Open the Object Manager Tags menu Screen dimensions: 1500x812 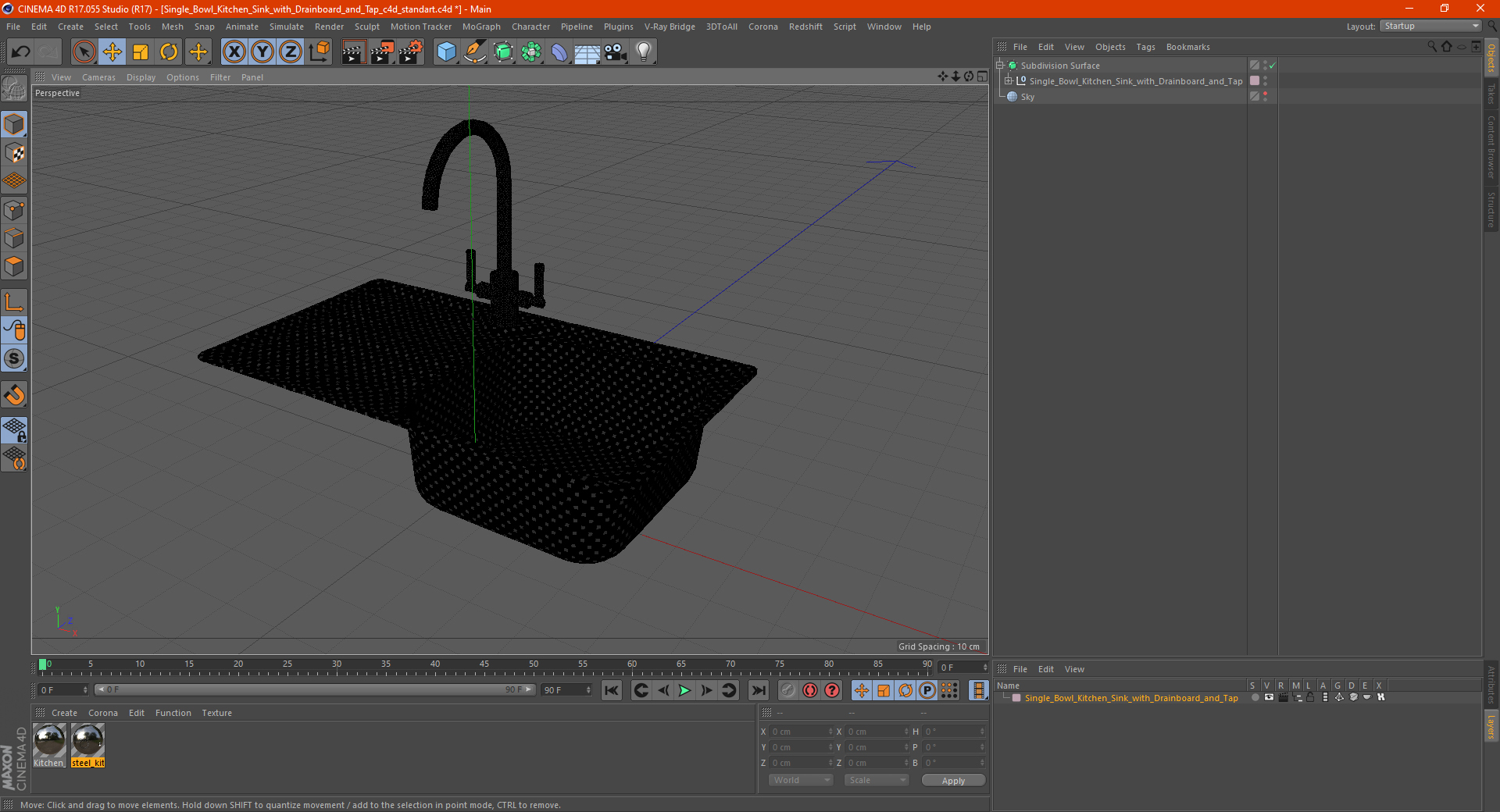click(1145, 47)
